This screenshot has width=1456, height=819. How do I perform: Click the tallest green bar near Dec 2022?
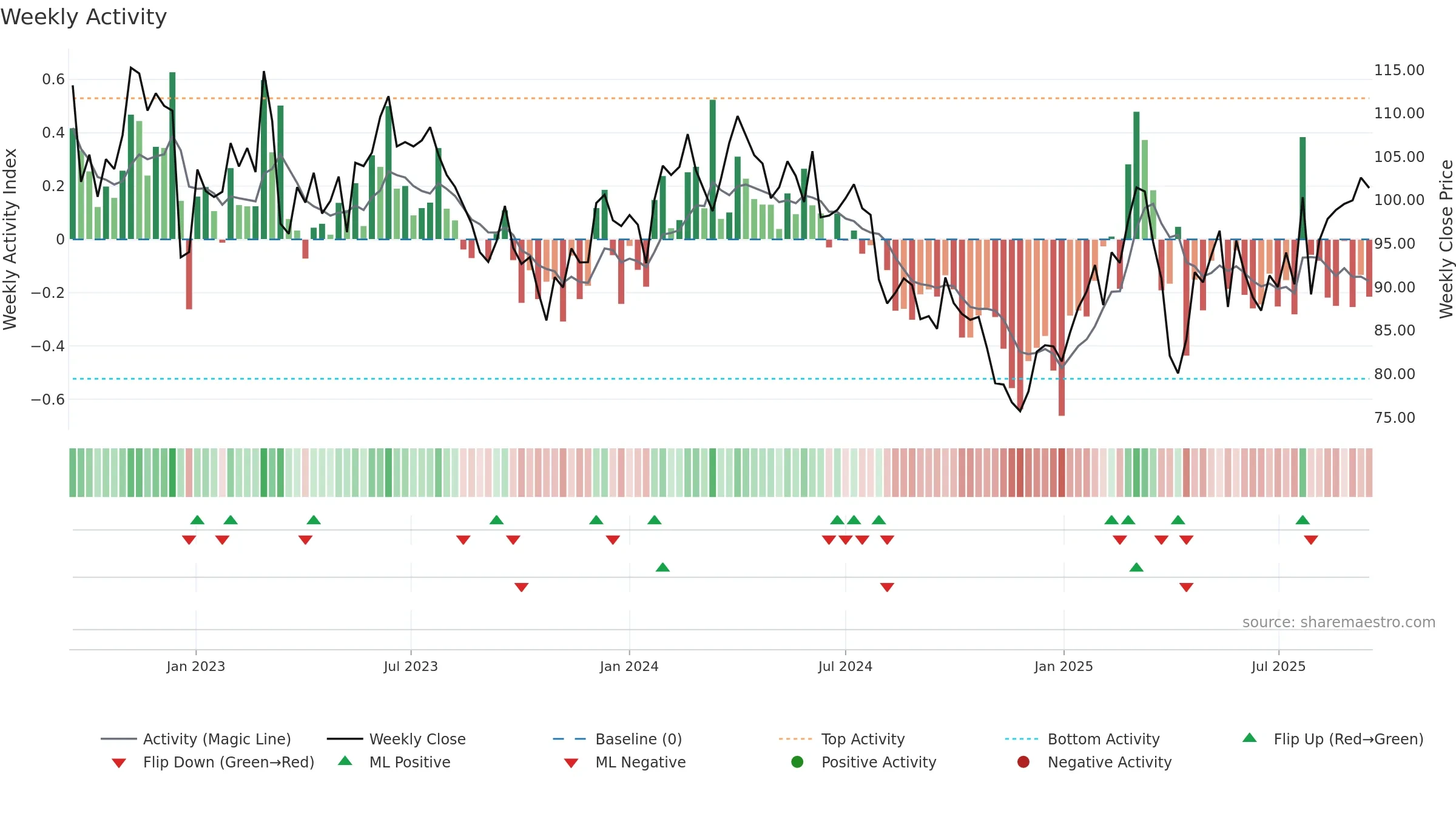172,156
